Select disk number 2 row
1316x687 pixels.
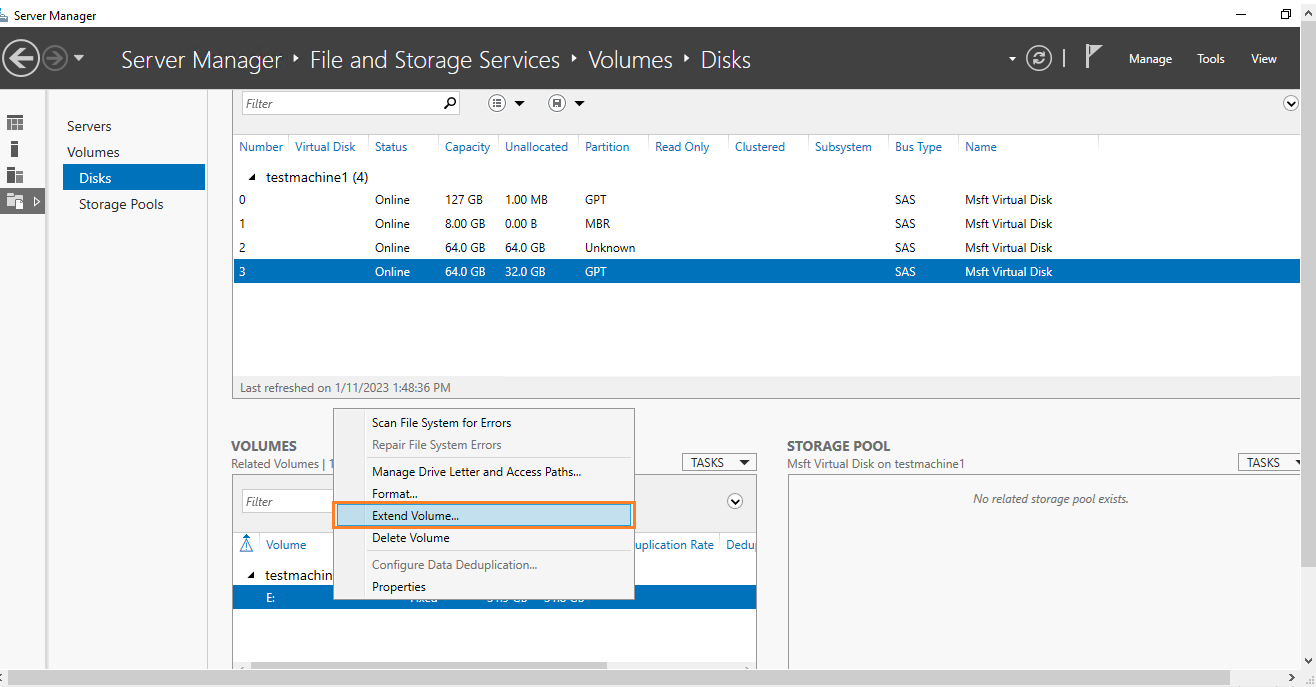(640, 248)
